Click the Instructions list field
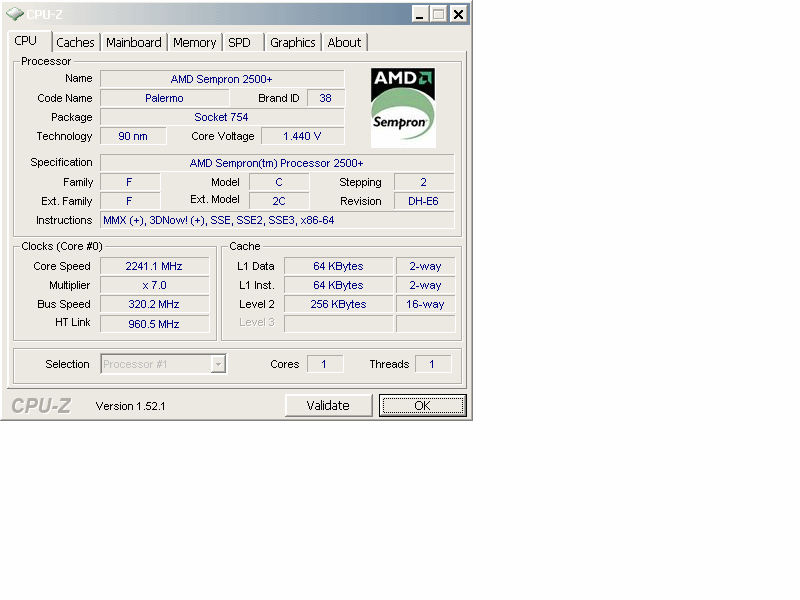This screenshot has width=800, height=600. point(277,220)
